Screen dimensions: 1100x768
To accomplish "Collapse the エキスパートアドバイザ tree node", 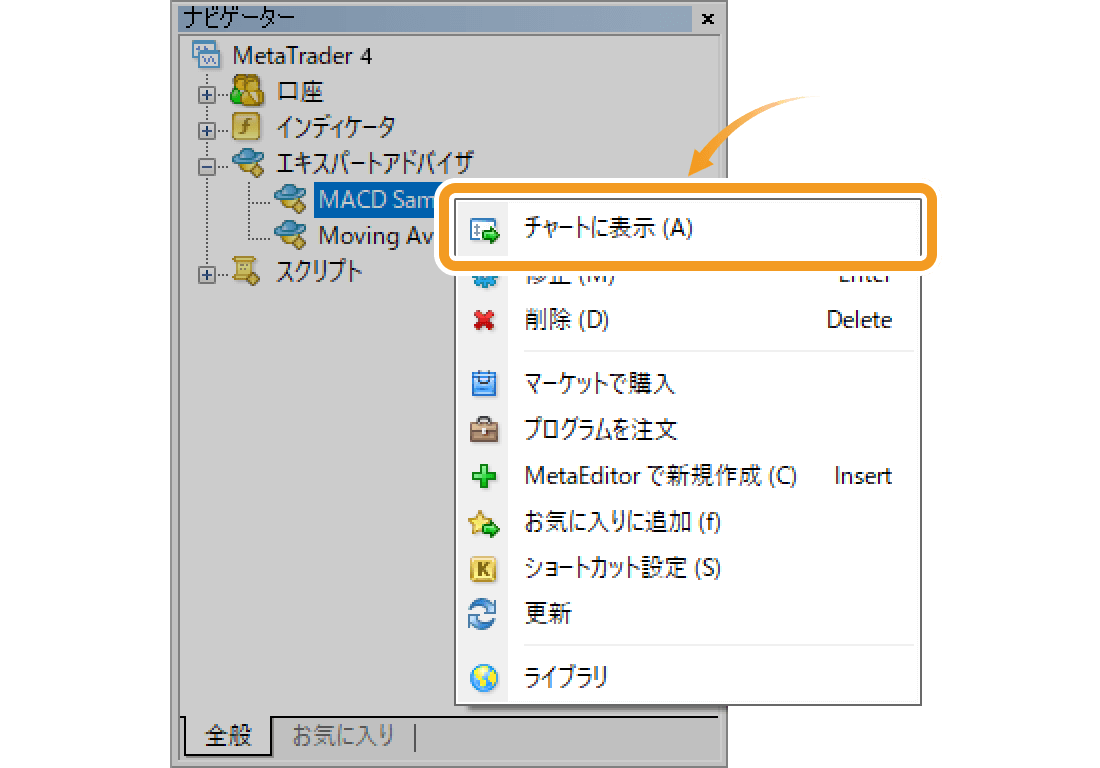I will [x=206, y=167].
